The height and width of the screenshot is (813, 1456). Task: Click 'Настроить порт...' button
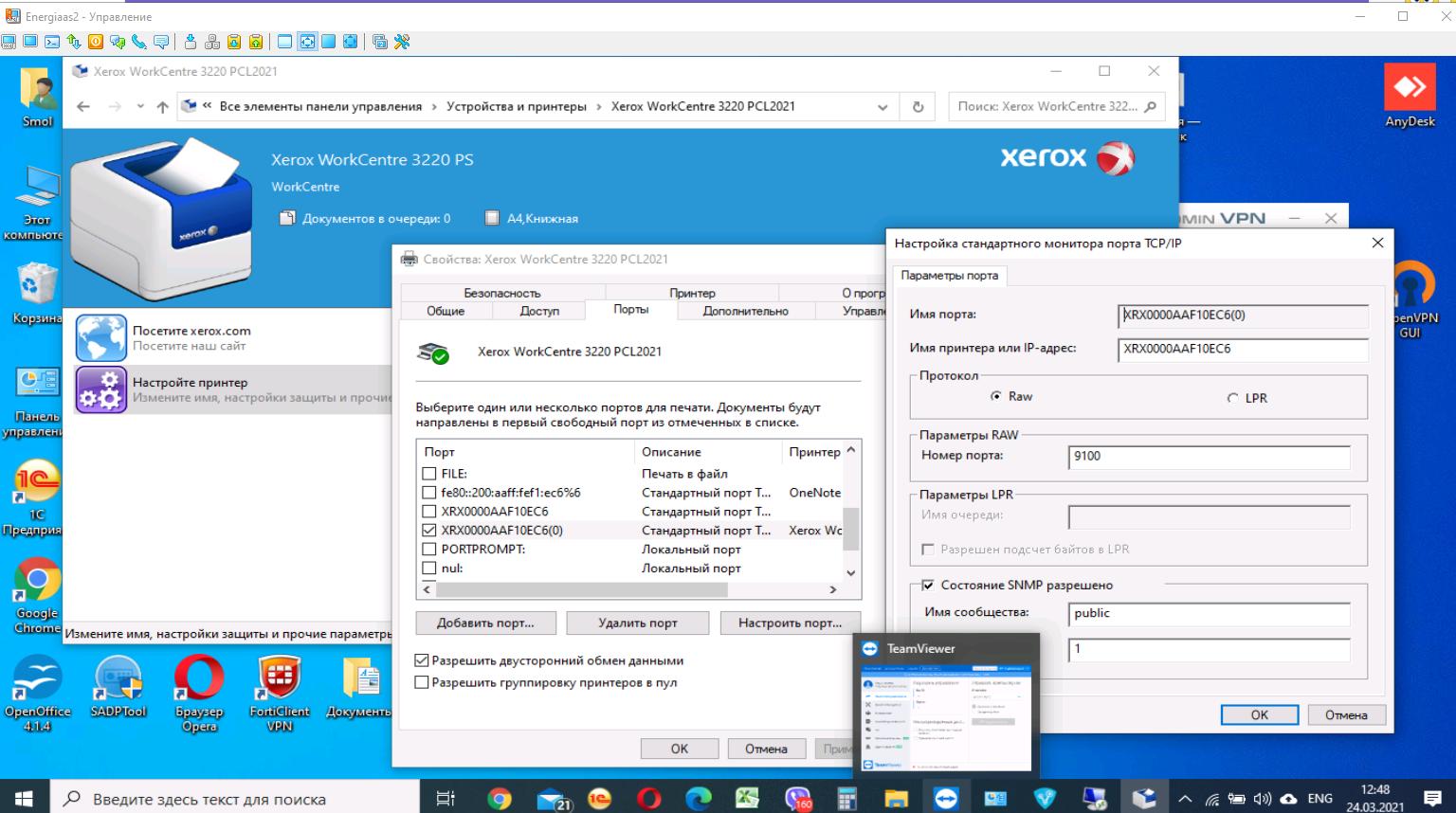click(790, 623)
